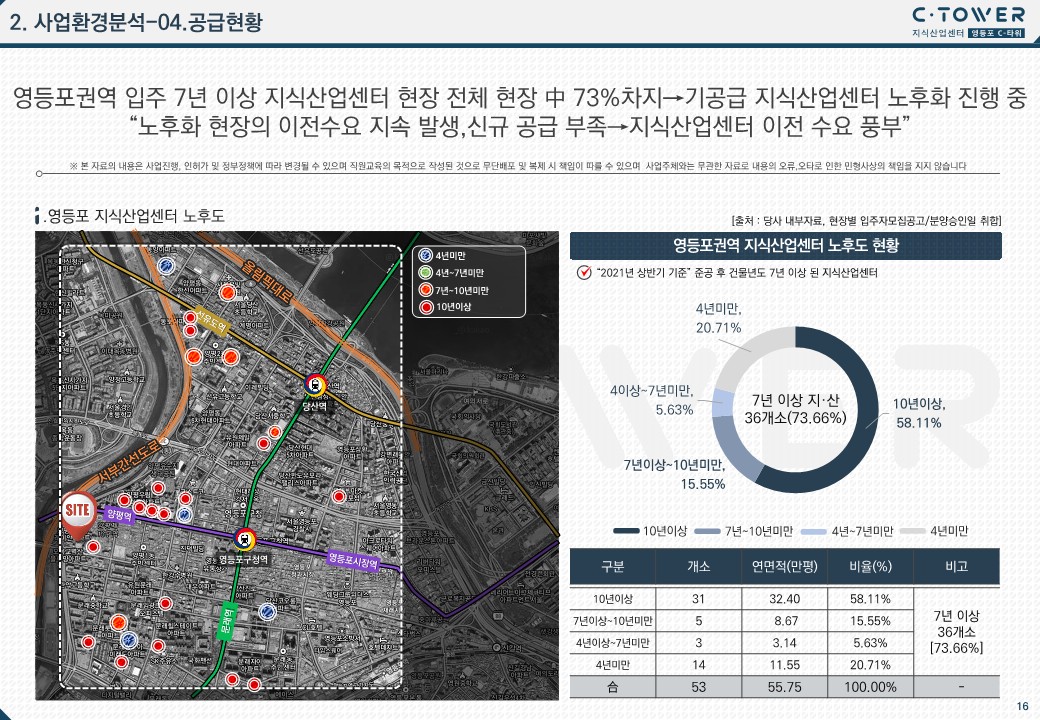1040x720 pixels.
Task: Click the slide title 사업환경분석-04.공급현황
Action: tap(139, 22)
